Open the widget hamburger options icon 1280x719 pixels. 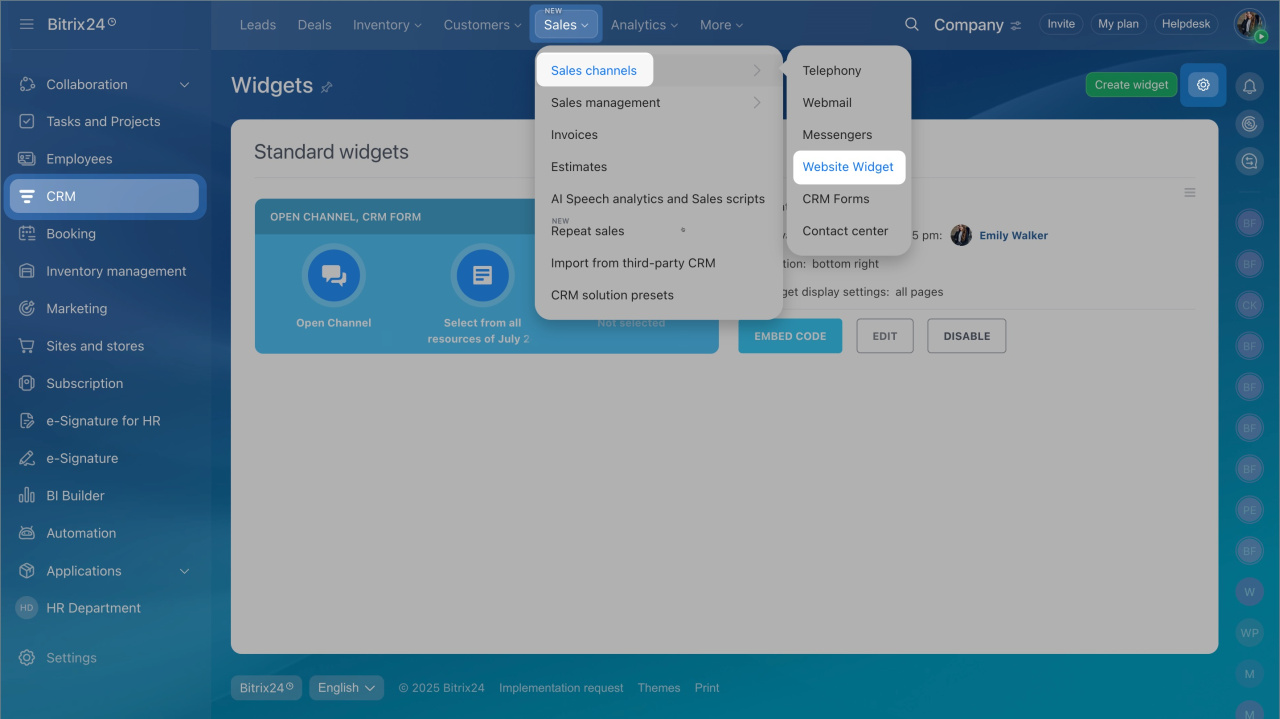pyautogui.click(x=1189, y=193)
